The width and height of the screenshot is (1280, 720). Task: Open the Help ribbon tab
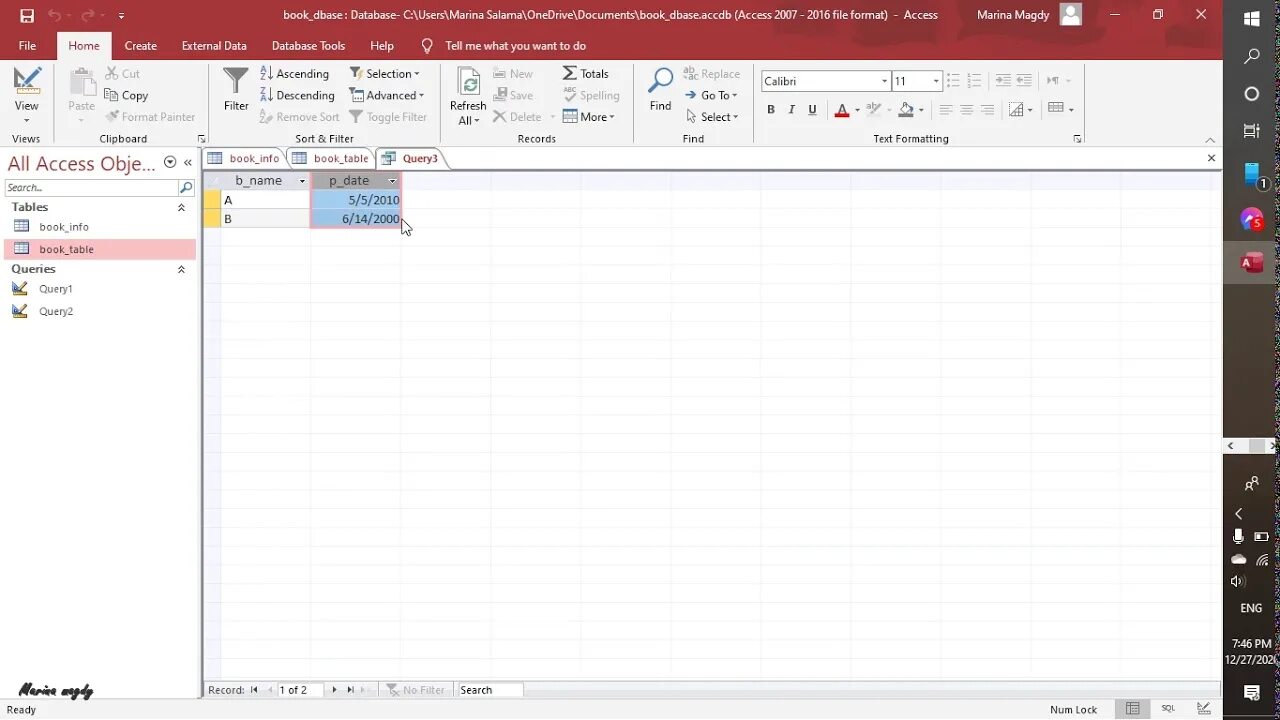pyautogui.click(x=381, y=46)
